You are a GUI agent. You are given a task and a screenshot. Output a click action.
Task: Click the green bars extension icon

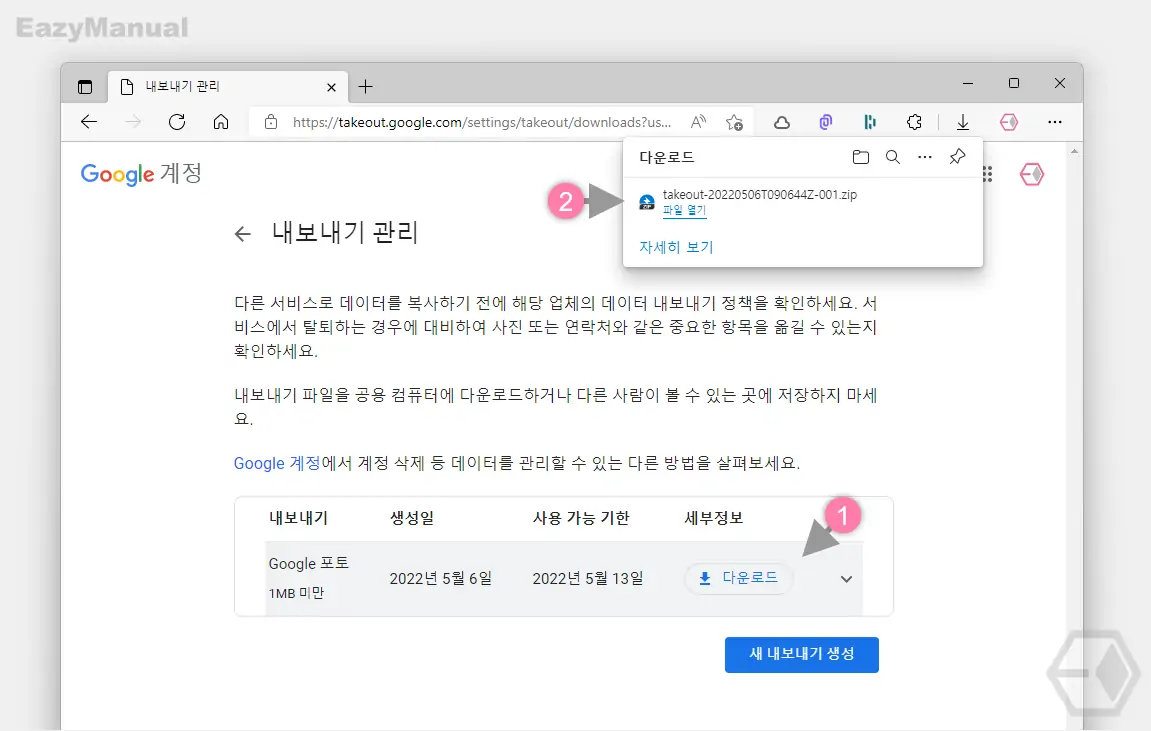point(870,123)
